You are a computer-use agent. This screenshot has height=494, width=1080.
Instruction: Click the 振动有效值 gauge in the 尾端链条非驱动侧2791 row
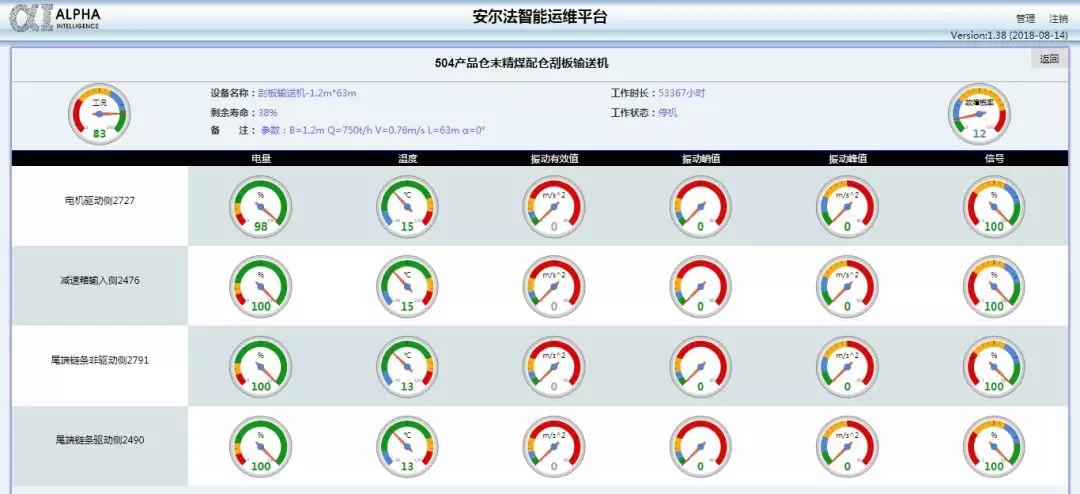553,366
